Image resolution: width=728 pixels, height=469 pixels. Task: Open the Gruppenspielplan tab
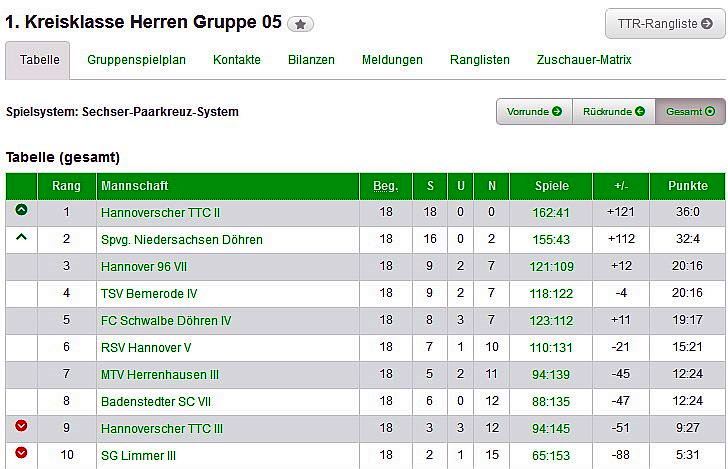click(x=136, y=60)
